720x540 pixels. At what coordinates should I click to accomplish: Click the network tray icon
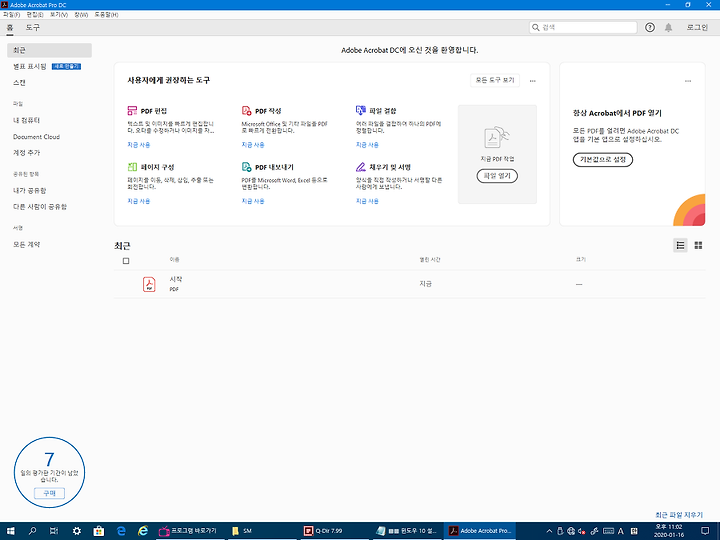pos(571,531)
